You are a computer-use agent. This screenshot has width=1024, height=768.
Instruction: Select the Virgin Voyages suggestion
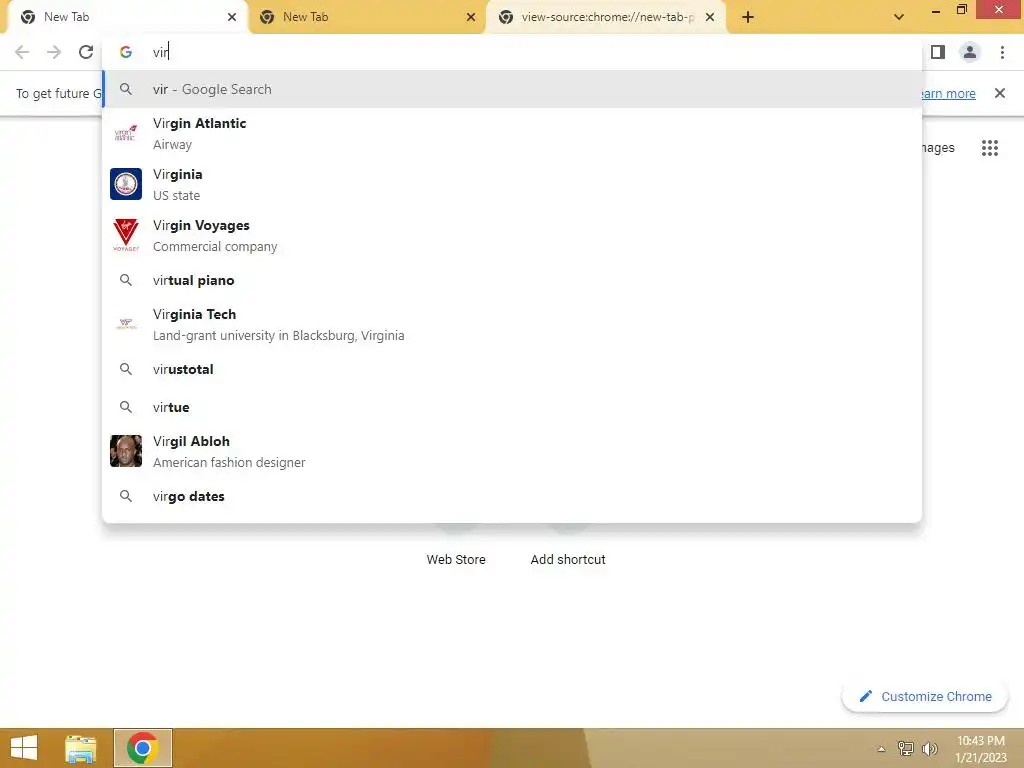click(x=512, y=235)
